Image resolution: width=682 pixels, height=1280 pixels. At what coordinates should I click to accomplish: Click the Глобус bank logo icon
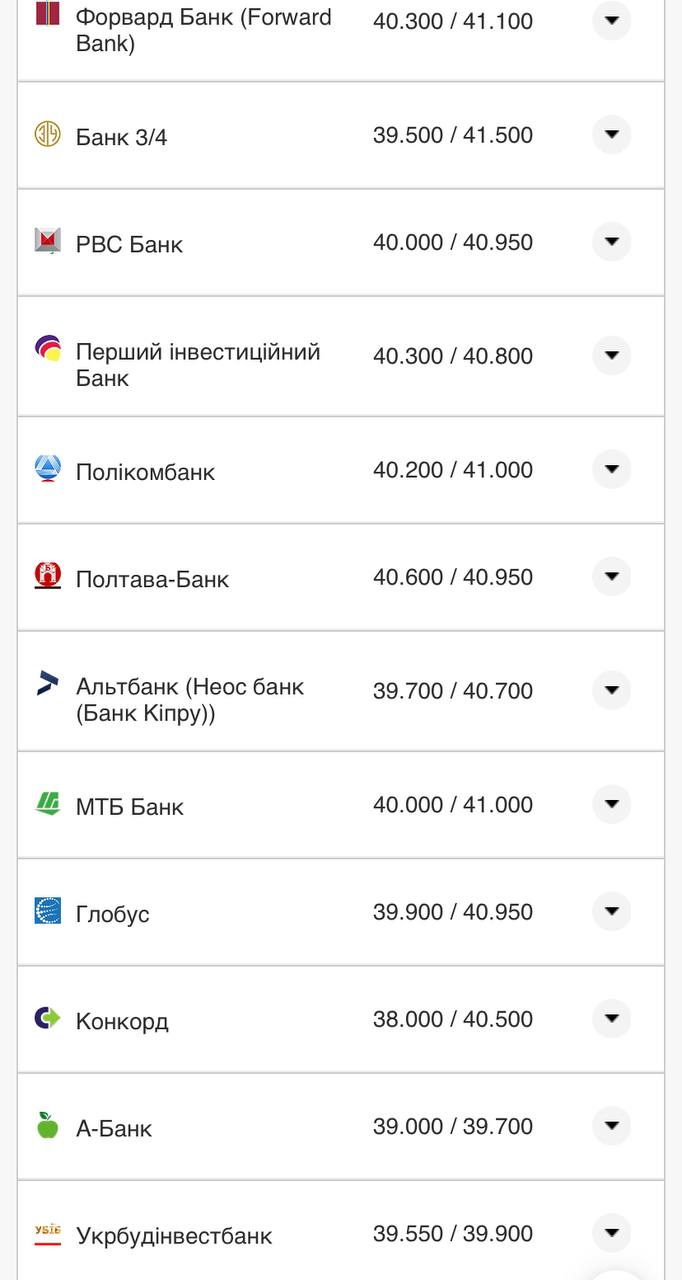(x=48, y=911)
